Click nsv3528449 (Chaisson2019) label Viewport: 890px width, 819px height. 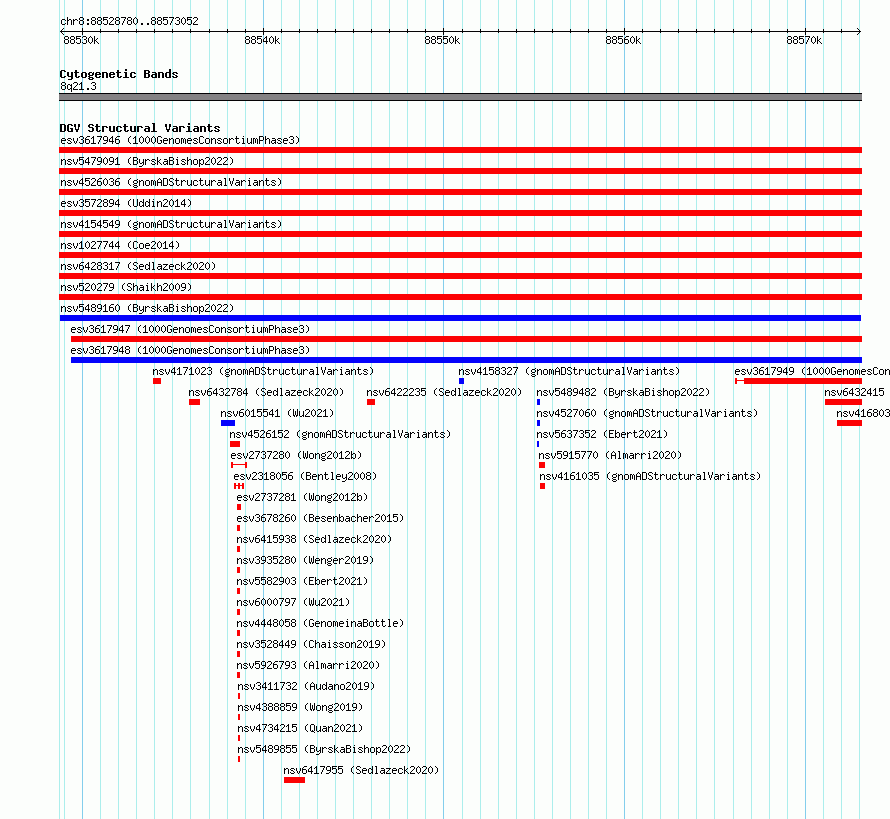311,644
